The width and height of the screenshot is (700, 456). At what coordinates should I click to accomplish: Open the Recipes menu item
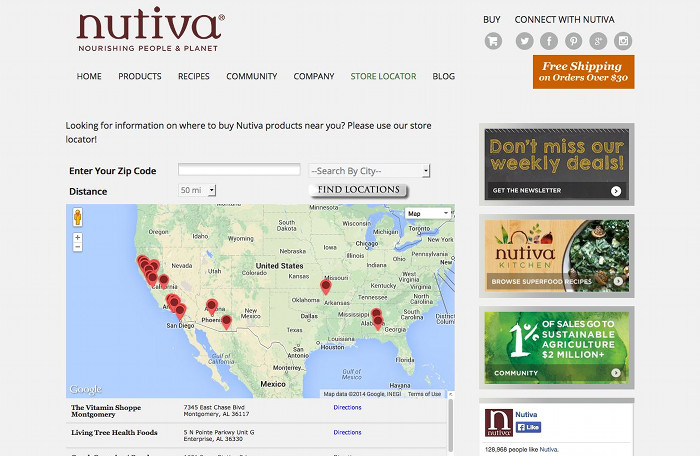[x=194, y=76]
